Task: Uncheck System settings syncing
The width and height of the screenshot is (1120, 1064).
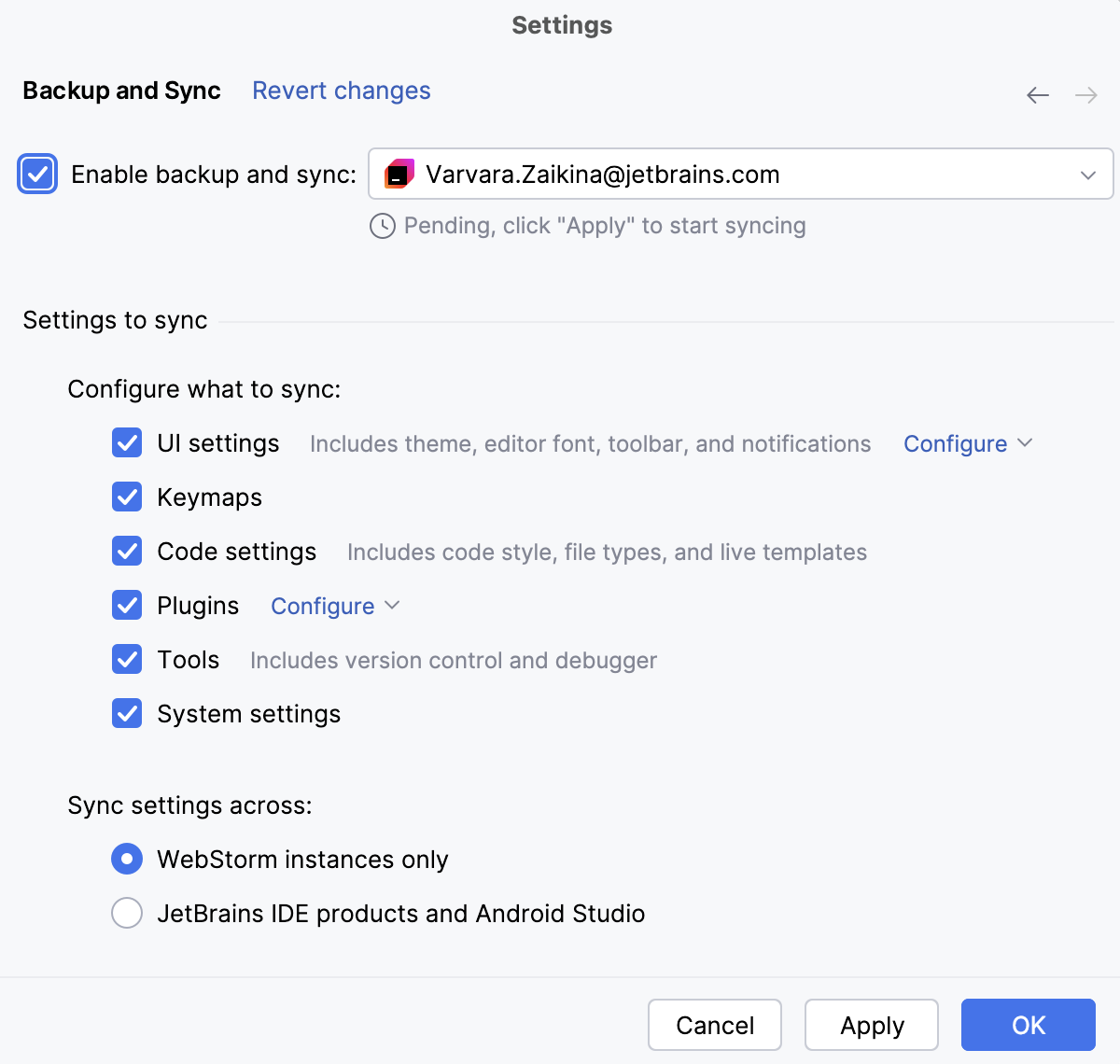Action: click(x=127, y=713)
